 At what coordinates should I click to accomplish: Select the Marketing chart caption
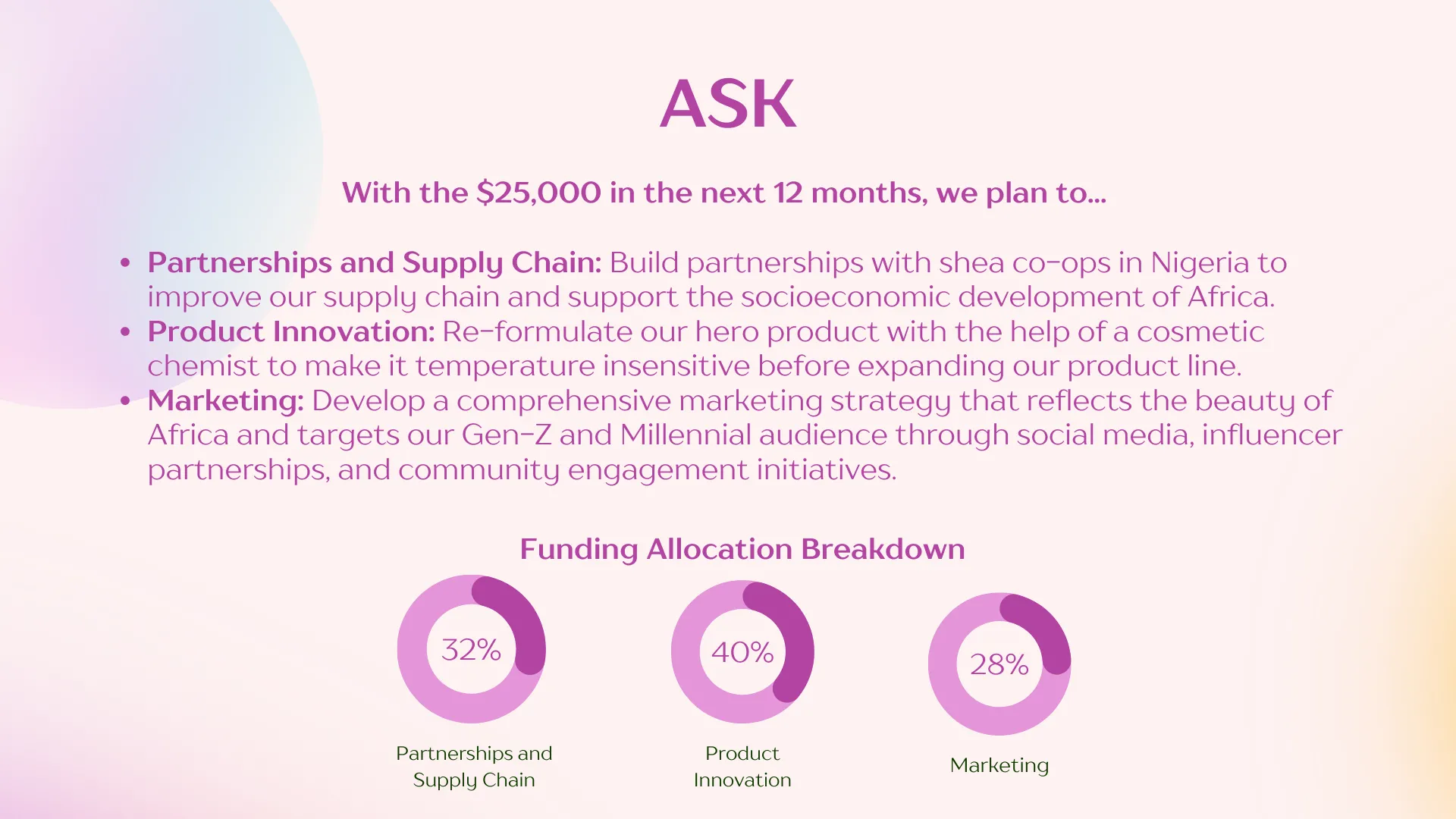tap(999, 765)
